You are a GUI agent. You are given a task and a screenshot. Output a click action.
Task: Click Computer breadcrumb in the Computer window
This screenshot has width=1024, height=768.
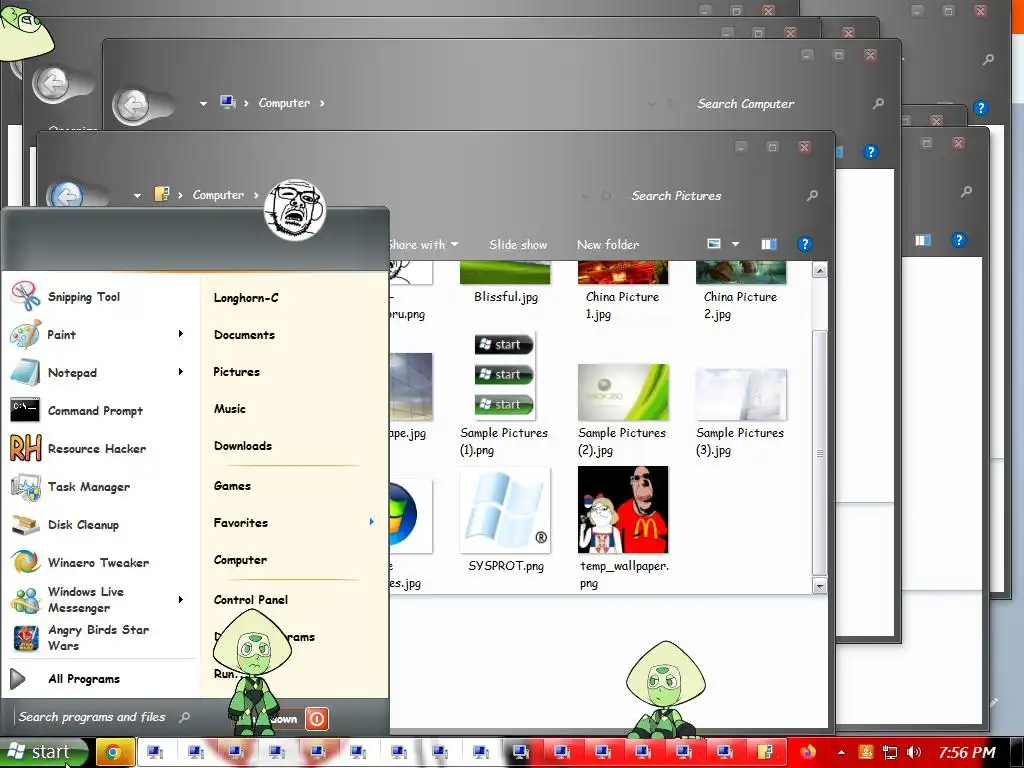(x=284, y=103)
